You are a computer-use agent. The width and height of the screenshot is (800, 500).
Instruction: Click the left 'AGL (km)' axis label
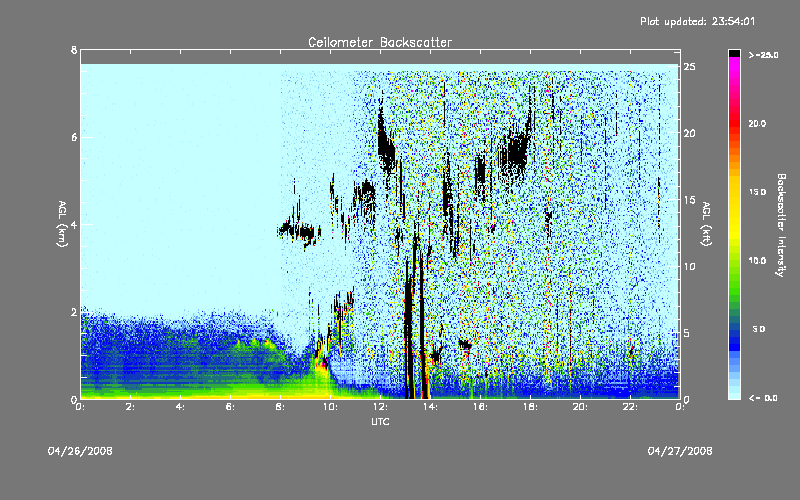click(x=62, y=224)
